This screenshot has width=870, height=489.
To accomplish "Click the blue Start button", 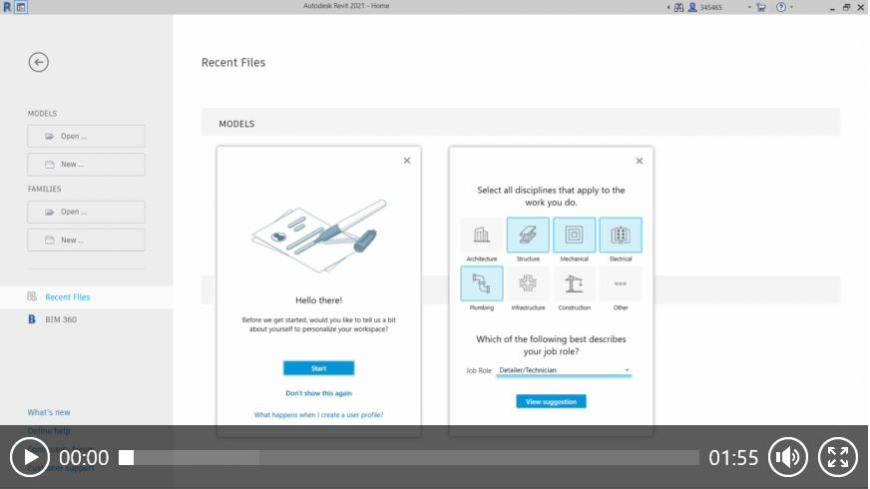I will click(x=318, y=368).
